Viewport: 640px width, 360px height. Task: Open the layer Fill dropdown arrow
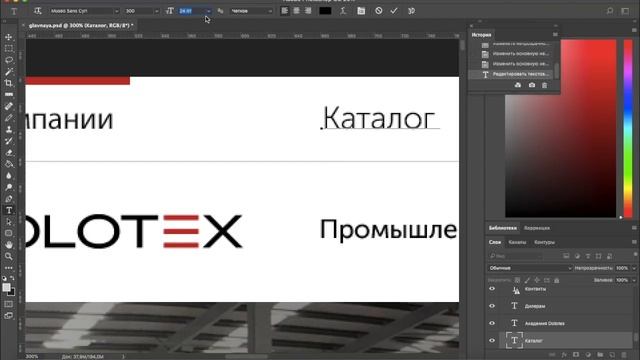coord(634,280)
